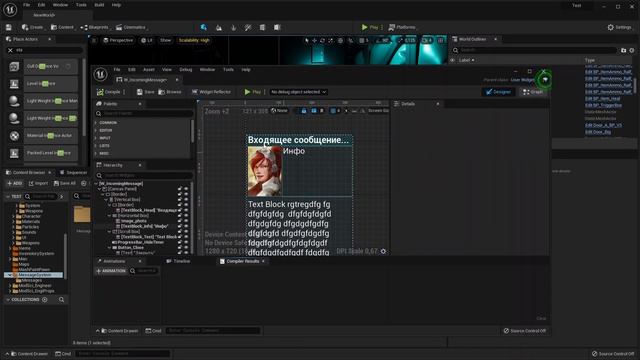
Task: Open Asset menu in widget editor
Action: 149,70
